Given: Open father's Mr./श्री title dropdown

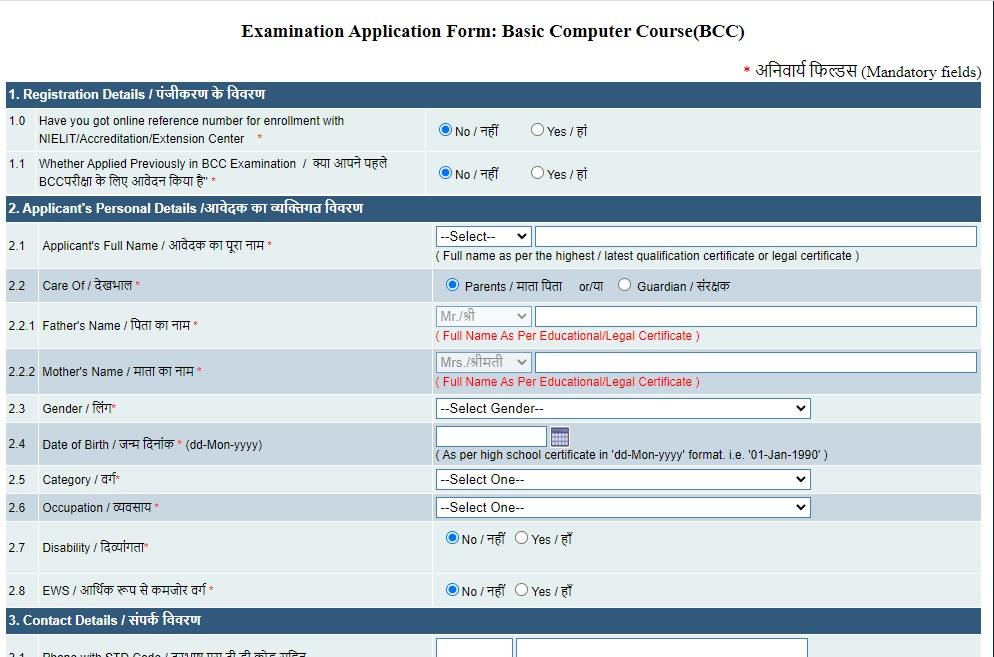Looking at the screenshot, I should coord(484,316).
